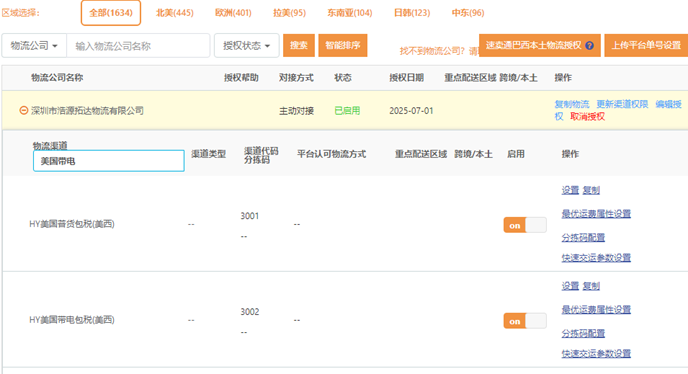Switch to the 东南亚(104) region tab

click(350, 13)
